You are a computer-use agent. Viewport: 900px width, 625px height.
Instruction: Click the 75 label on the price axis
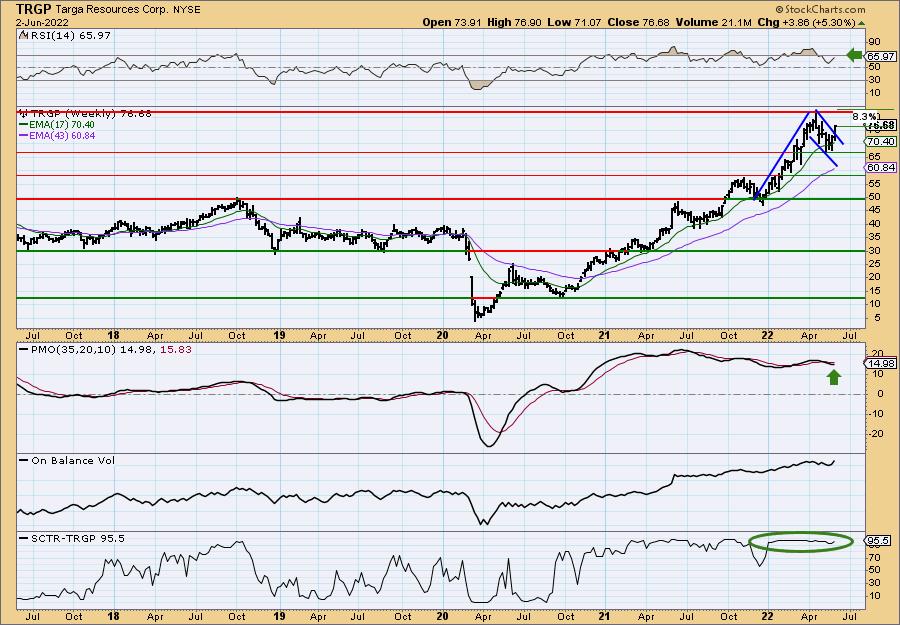coord(875,130)
